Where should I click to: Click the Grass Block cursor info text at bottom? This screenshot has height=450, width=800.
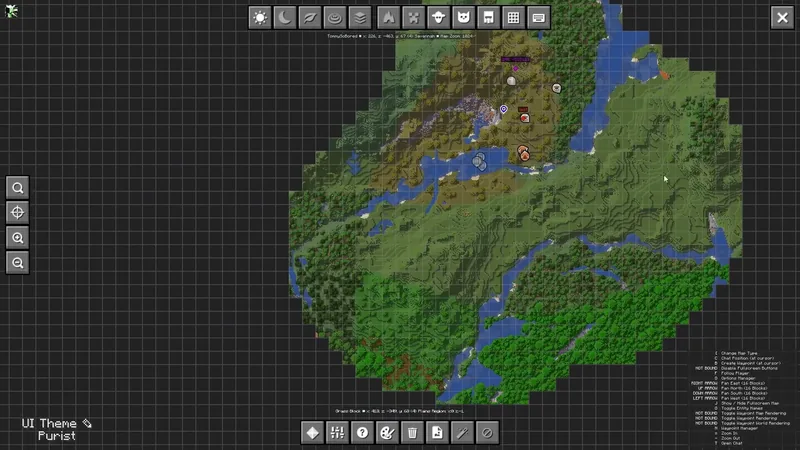[x=399, y=411]
